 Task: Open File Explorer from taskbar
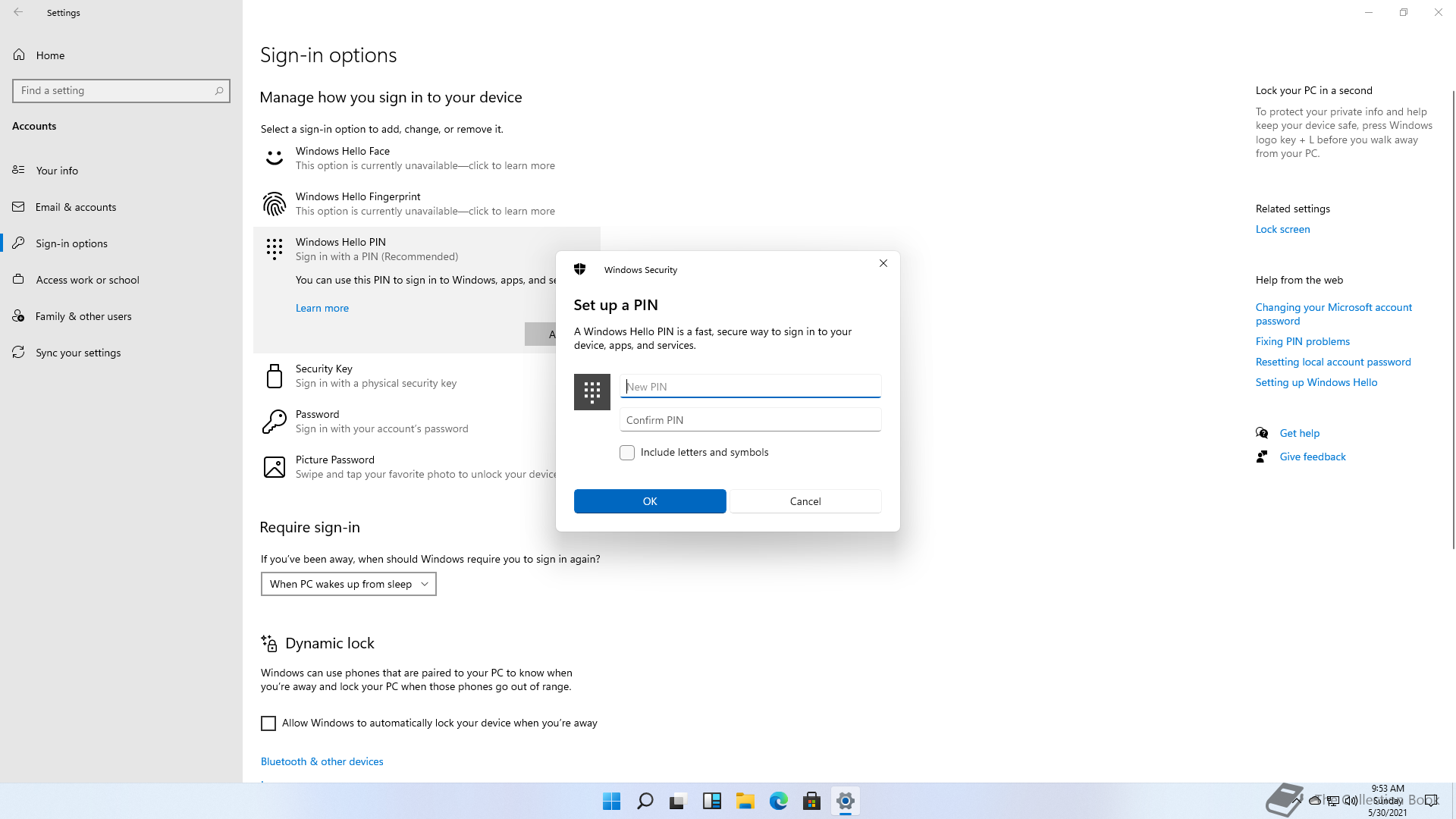click(x=745, y=801)
